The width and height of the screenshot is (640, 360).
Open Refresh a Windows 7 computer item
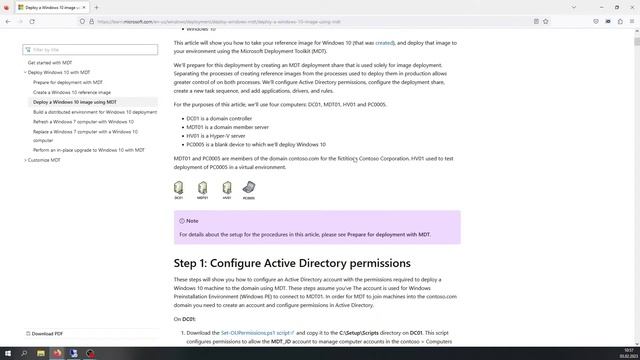pos(83,122)
